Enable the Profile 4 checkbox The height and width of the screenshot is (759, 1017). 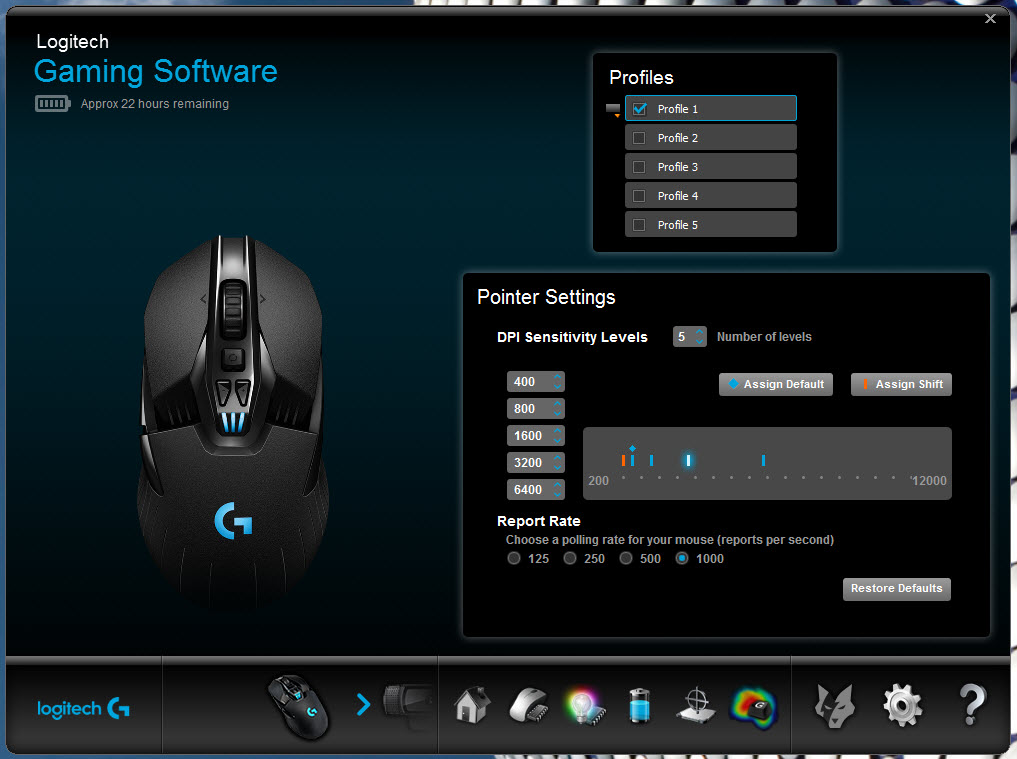(x=639, y=196)
